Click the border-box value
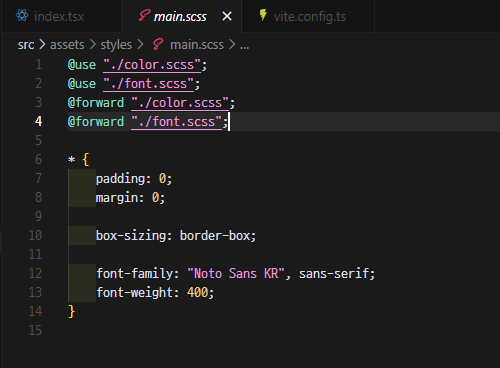 215,236
